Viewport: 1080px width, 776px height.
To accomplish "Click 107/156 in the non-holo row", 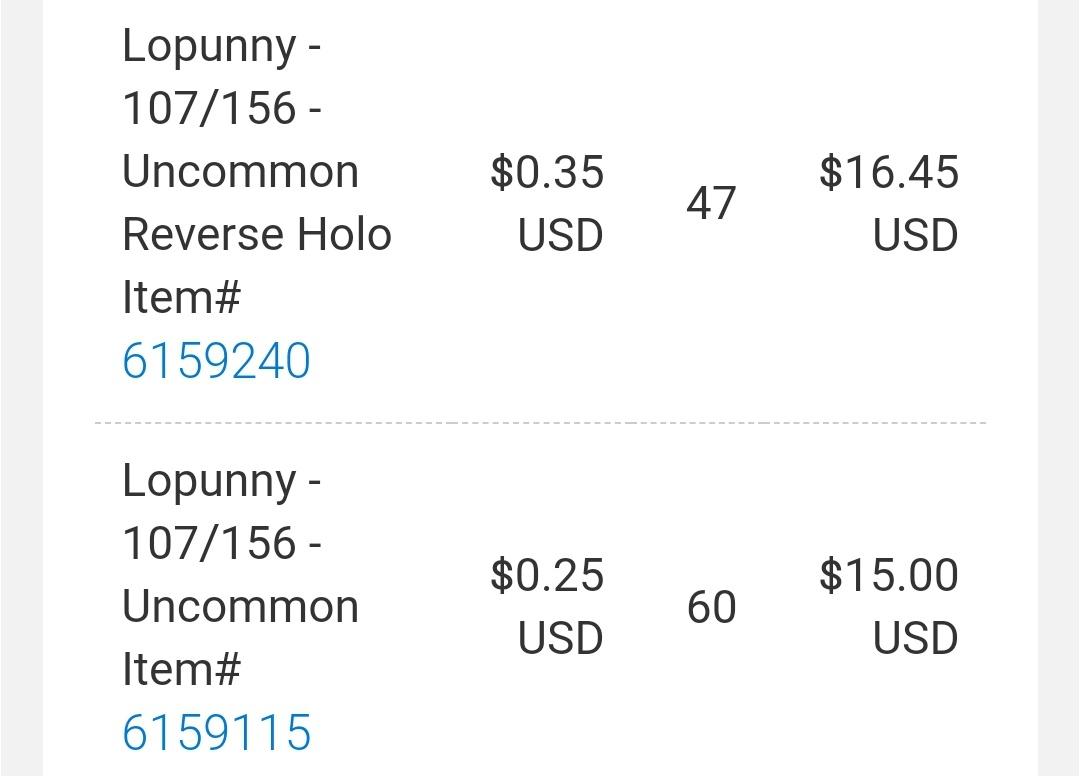I will coord(209,543).
